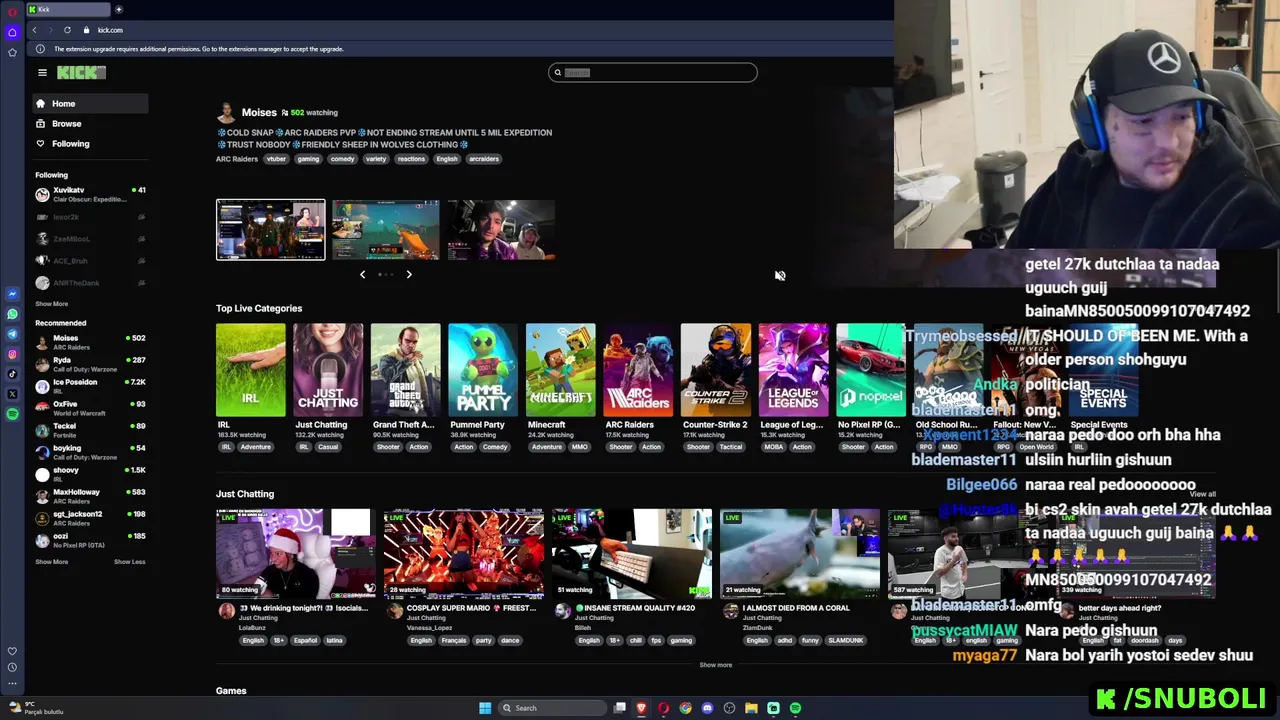
Task: Click the MOBA tag under League of Legends
Action: tap(774, 447)
